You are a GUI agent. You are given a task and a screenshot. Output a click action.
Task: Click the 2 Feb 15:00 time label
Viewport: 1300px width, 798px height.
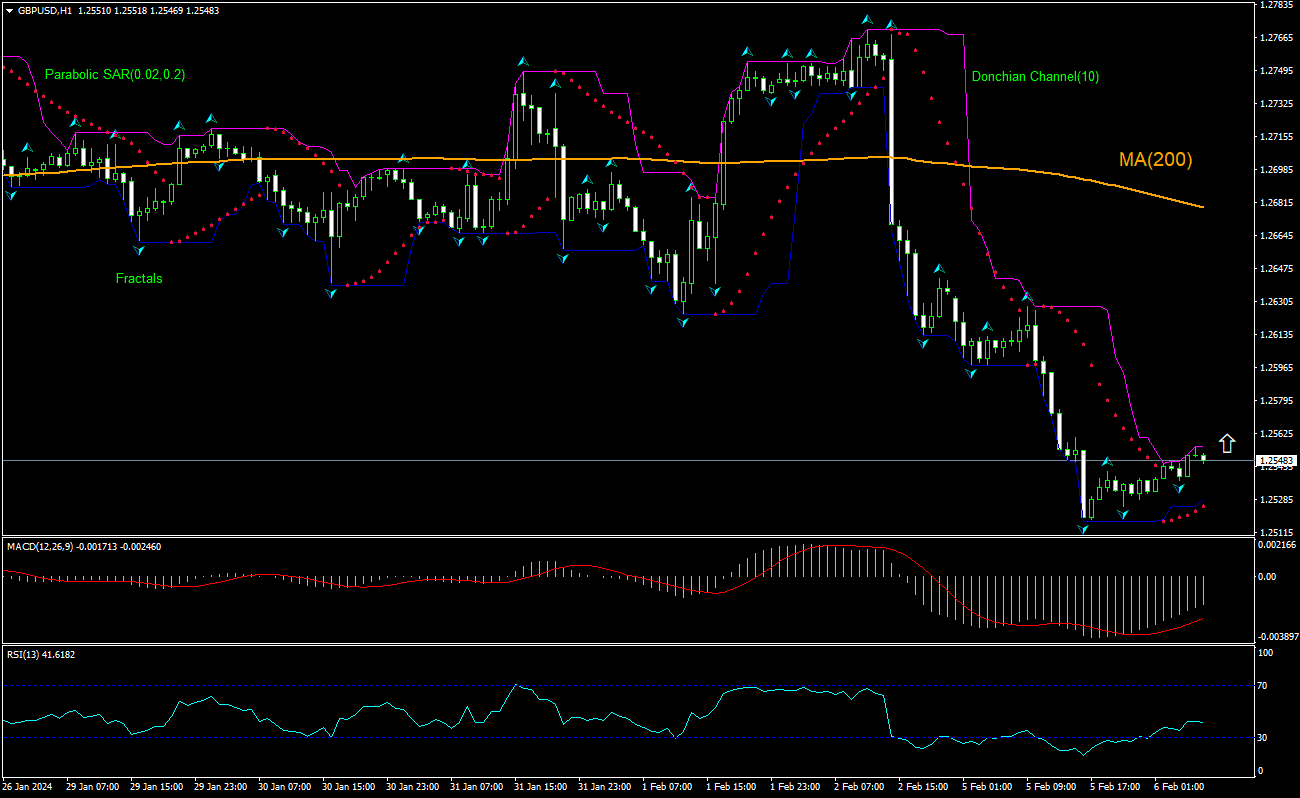[x=923, y=787]
